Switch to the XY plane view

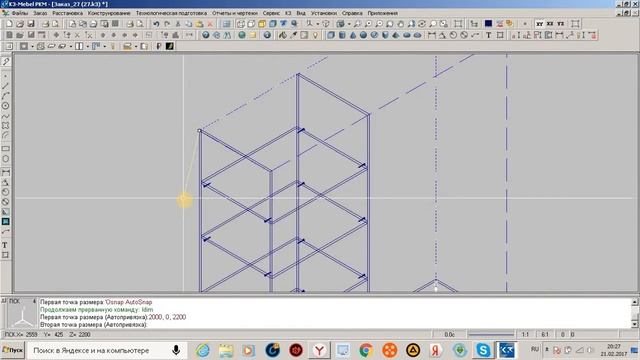coord(540,24)
